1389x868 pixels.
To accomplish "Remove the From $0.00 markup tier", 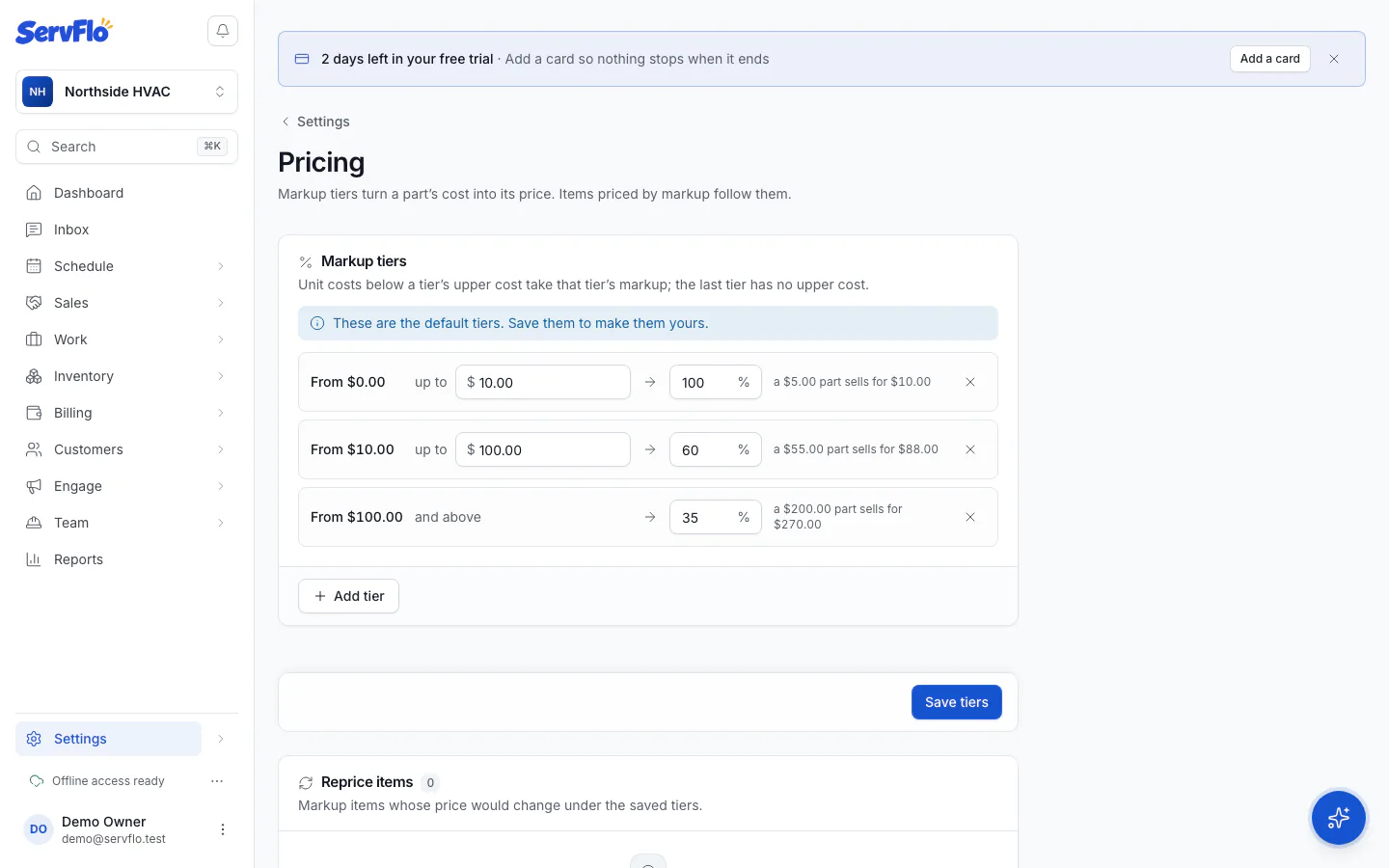I will pyautogui.click(x=970, y=382).
